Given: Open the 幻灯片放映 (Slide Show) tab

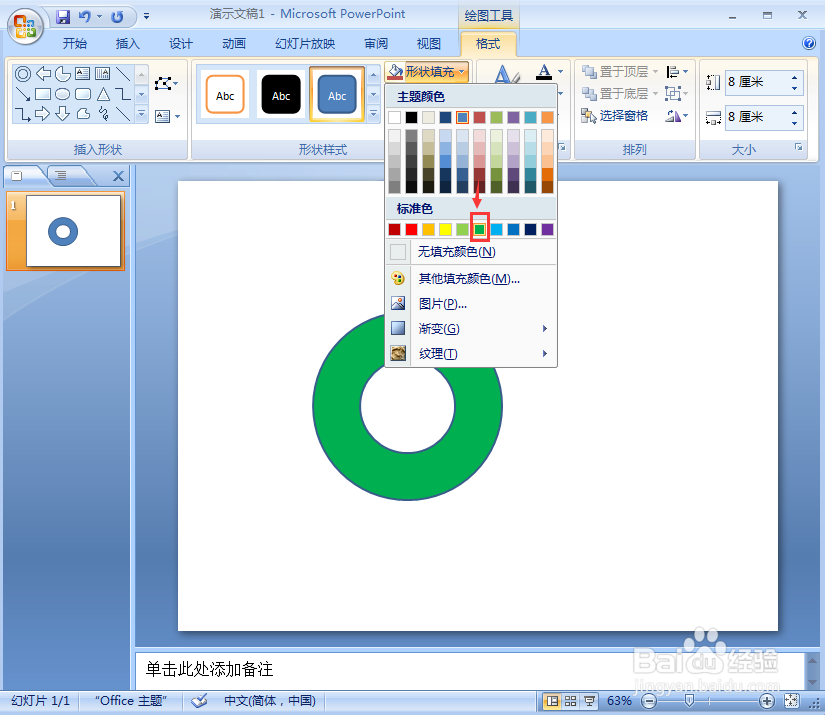Looking at the screenshot, I should coord(305,44).
